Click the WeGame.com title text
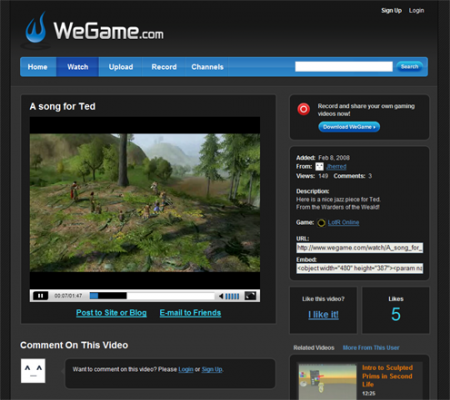 pos(109,31)
